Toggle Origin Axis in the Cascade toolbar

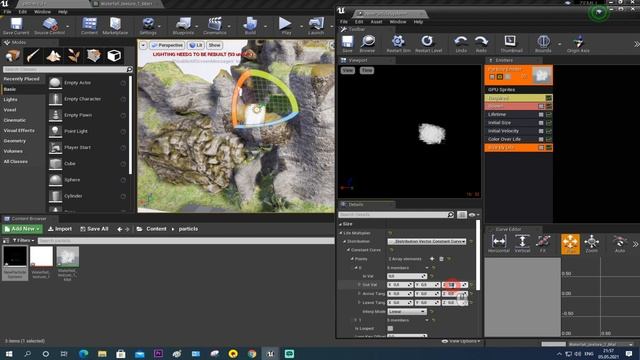pyautogui.click(x=578, y=44)
